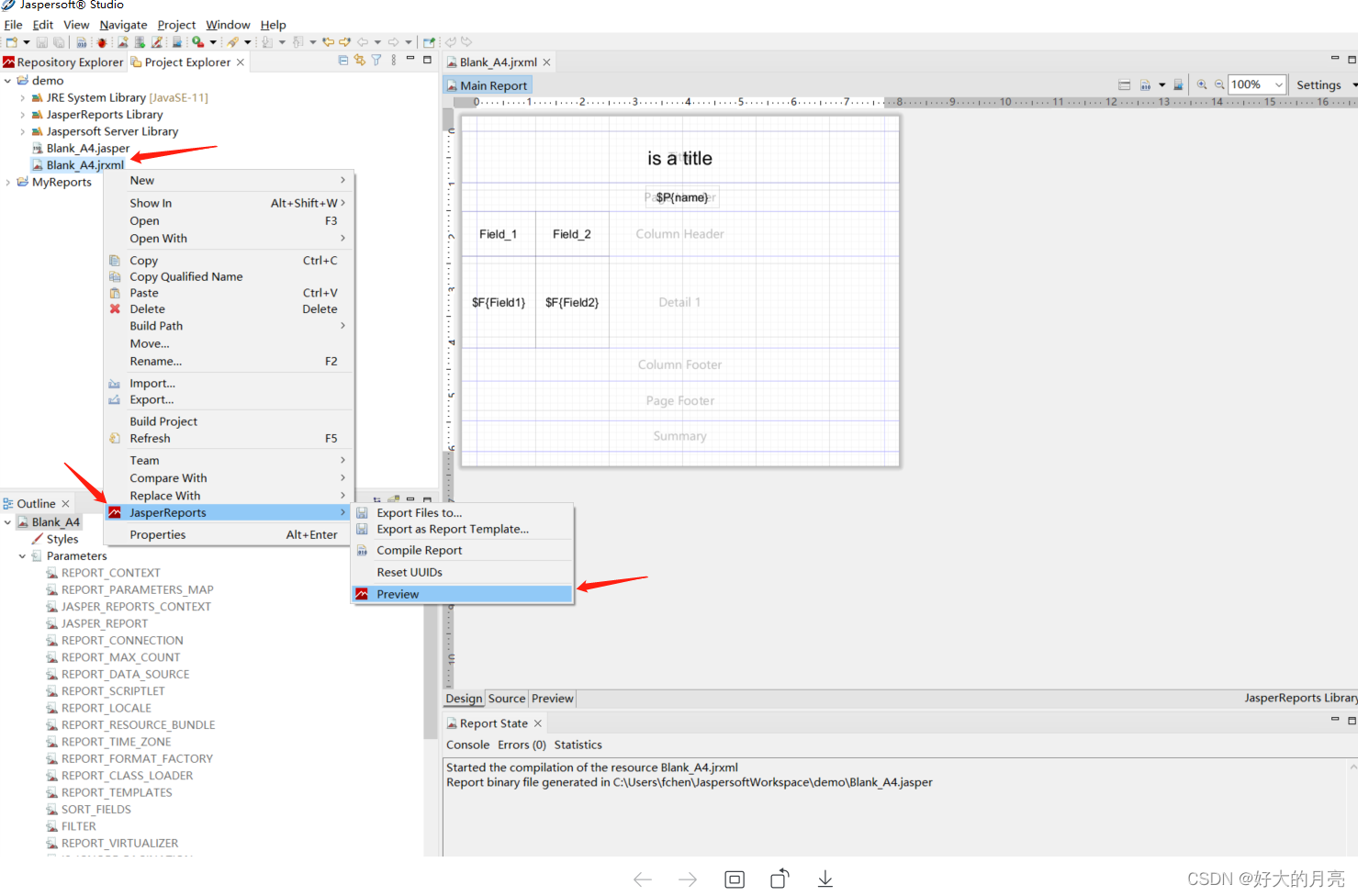Viewport: 1358px width, 896px height.
Task: Open the Navigate menu
Action: [123, 25]
